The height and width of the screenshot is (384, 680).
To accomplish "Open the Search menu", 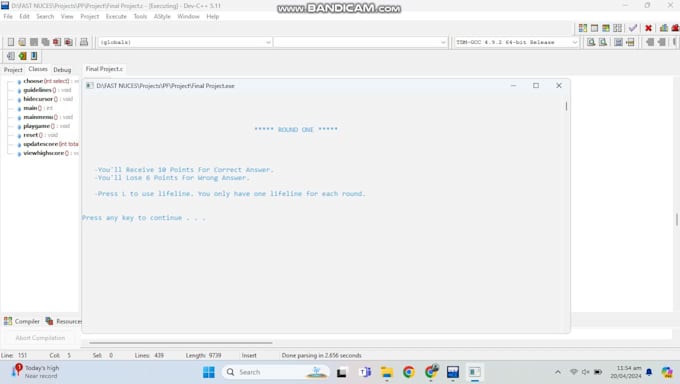I will 45,16.
